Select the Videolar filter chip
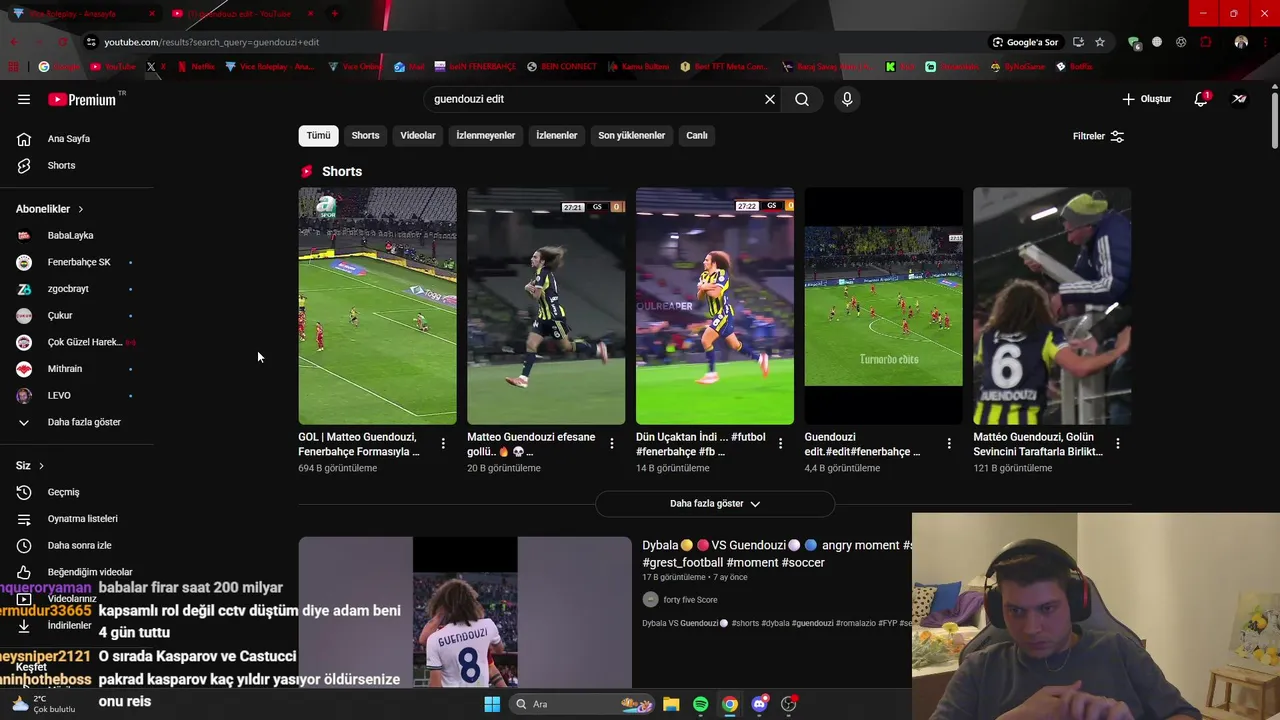Image resolution: width=1280 pixels, height=720 pixels. pyautogui.click(x=418, y=136)
